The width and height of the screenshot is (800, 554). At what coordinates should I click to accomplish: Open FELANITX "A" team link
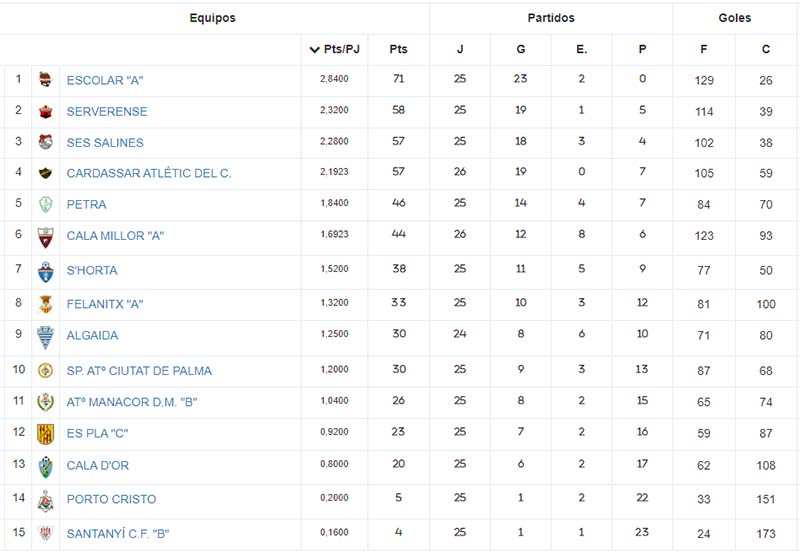click(105, 304)
